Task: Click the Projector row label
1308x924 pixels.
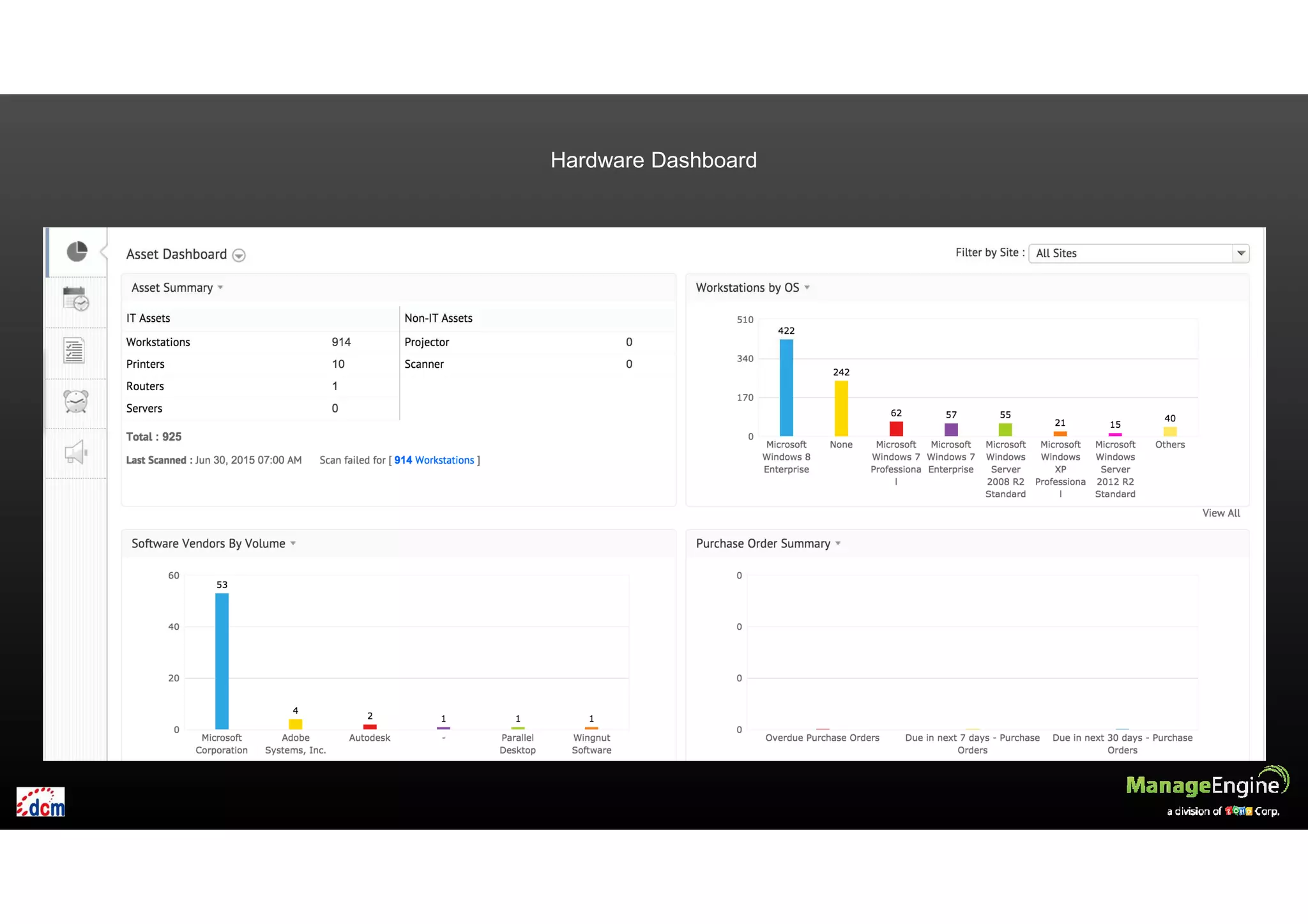Action: 427,342
